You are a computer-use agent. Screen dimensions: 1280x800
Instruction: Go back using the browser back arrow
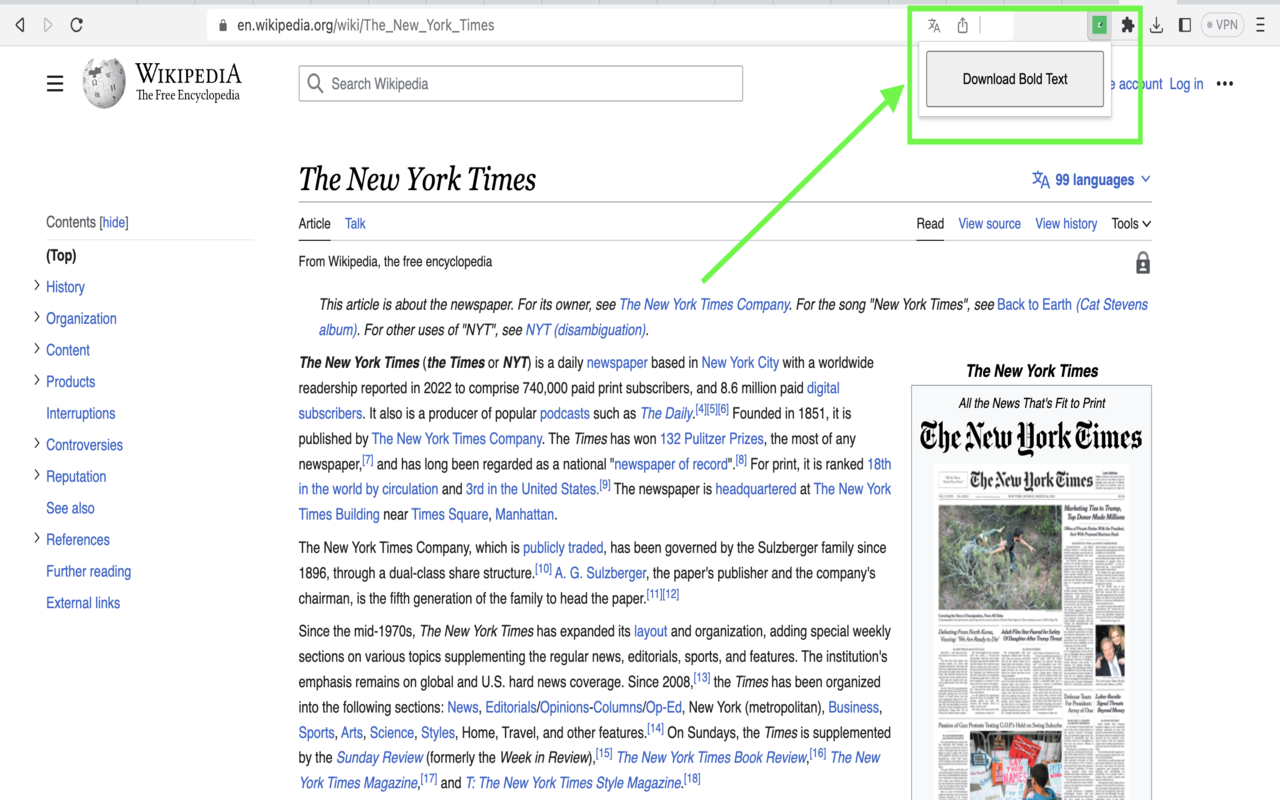click(x=20, y=25)
